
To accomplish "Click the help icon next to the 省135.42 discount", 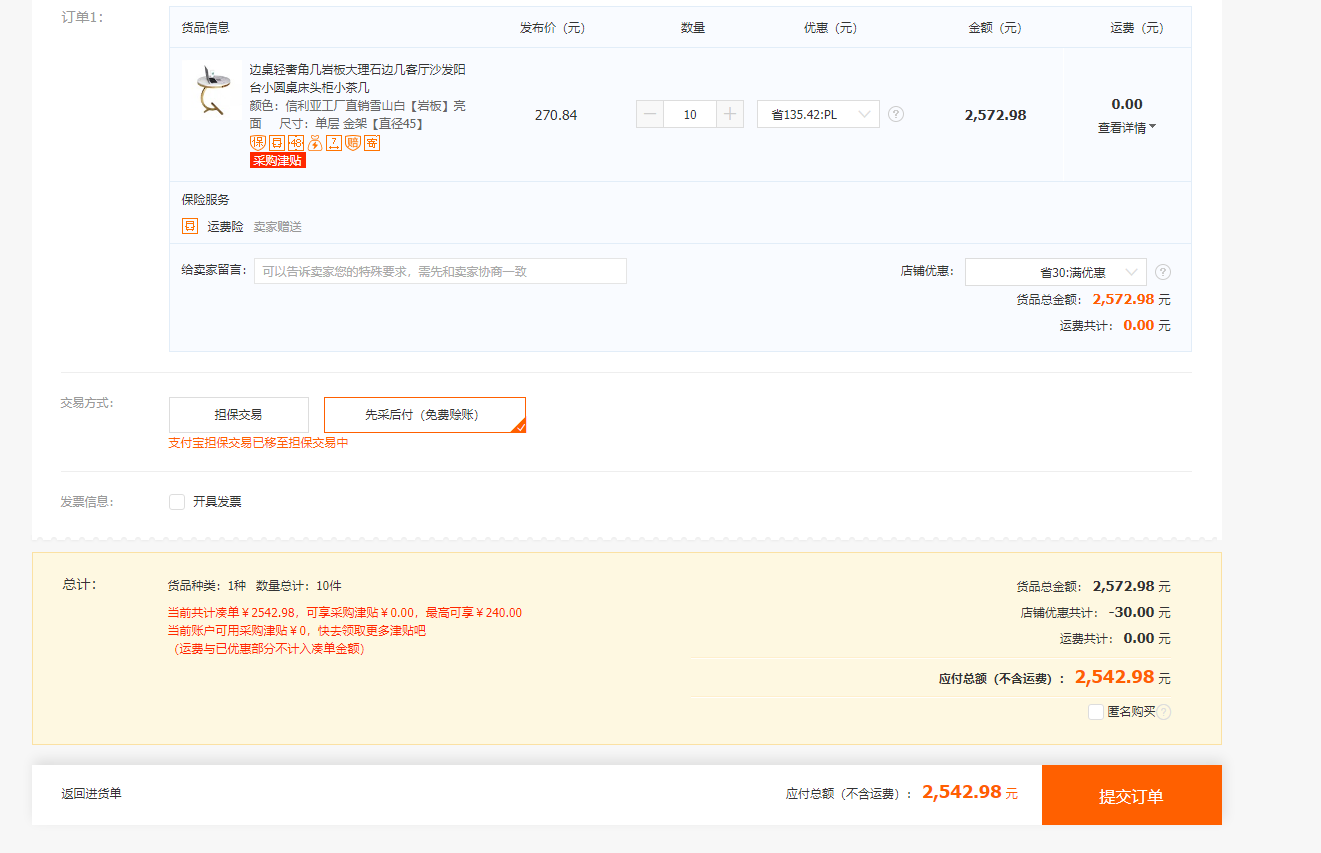I will pyautogui.click(x=896, y=114).
